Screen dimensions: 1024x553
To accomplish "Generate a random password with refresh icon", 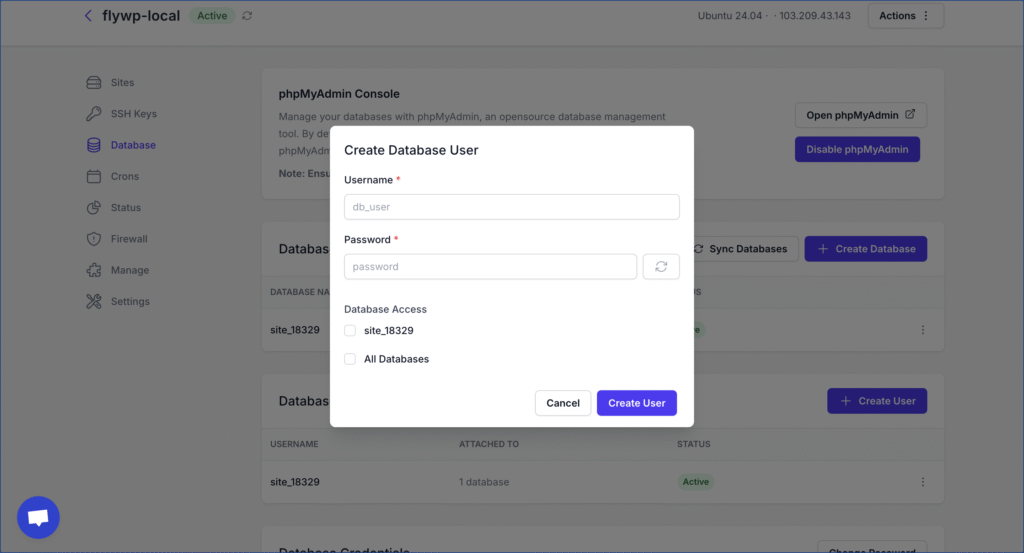I will [661, 266].
